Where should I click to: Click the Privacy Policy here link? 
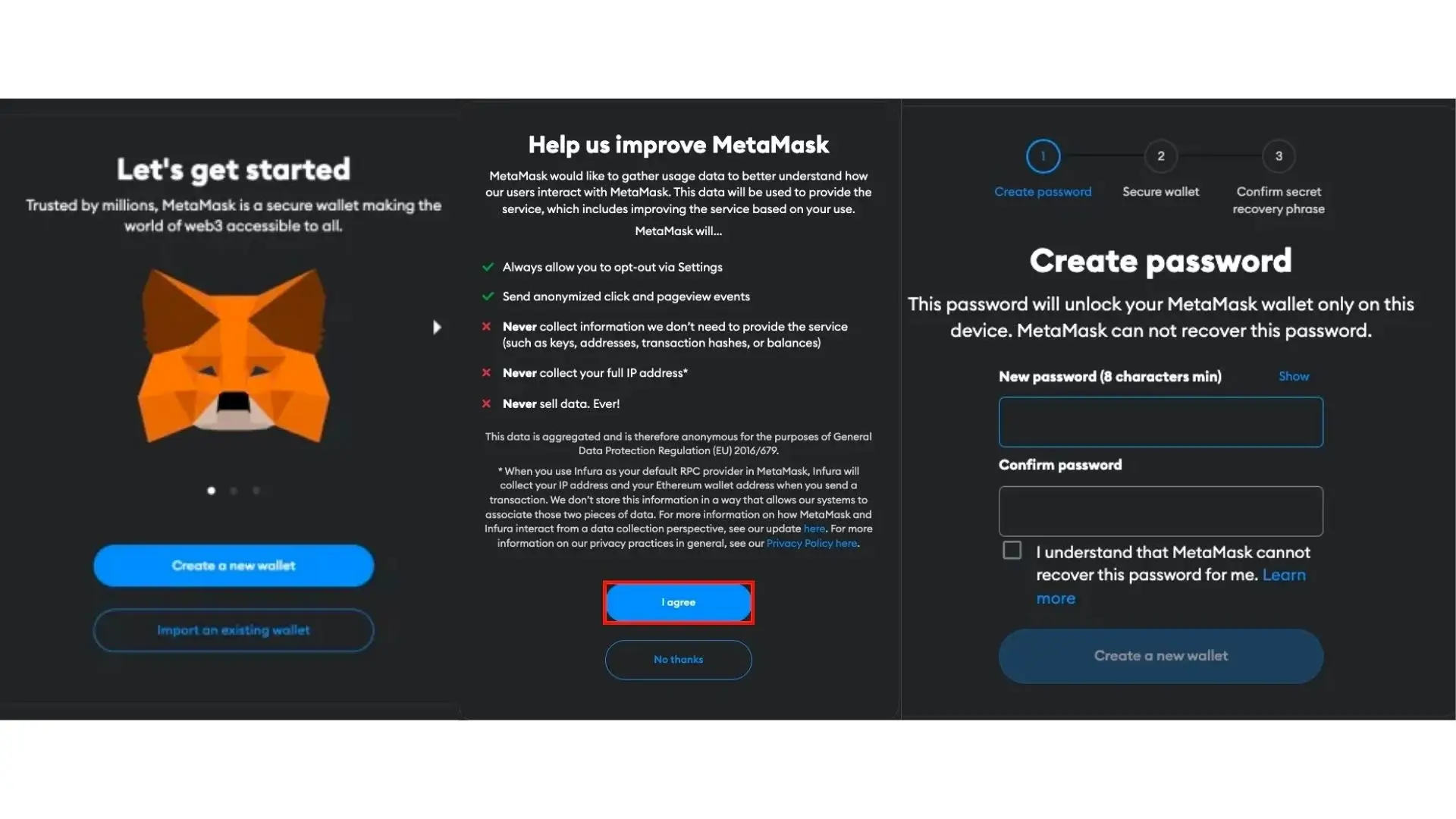click(x=811, y=543)
